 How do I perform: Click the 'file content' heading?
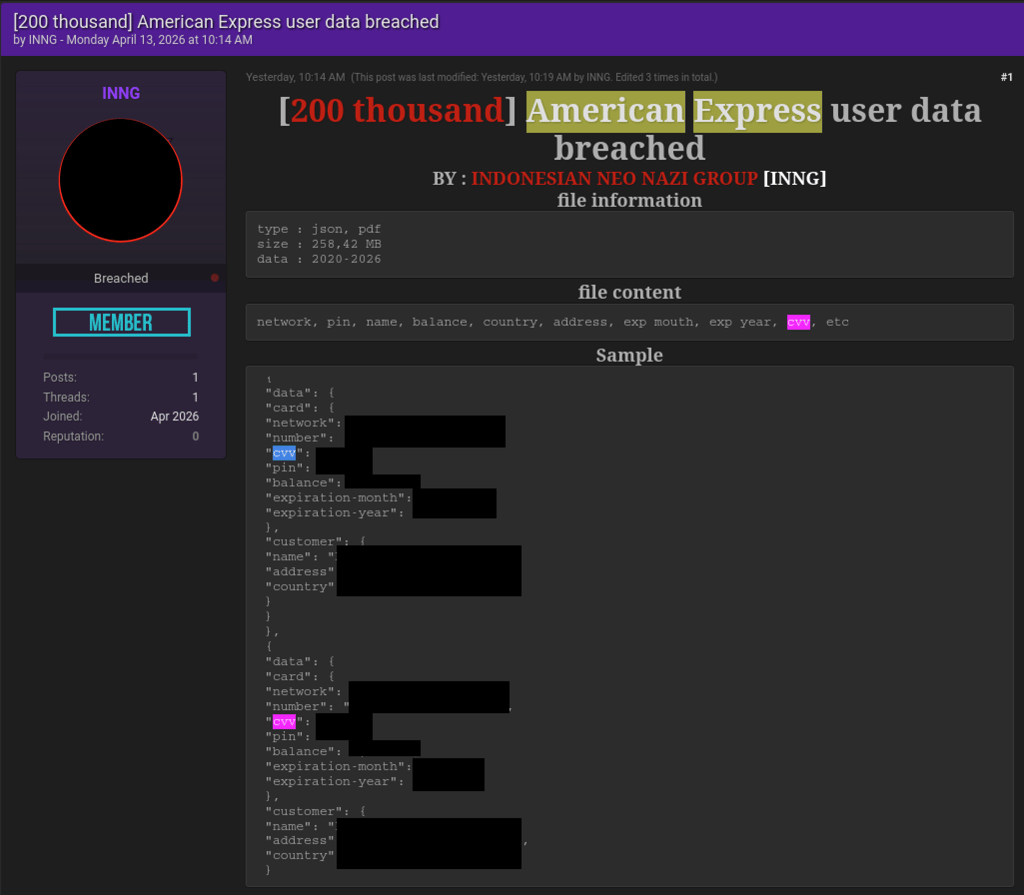coord(630,292)
